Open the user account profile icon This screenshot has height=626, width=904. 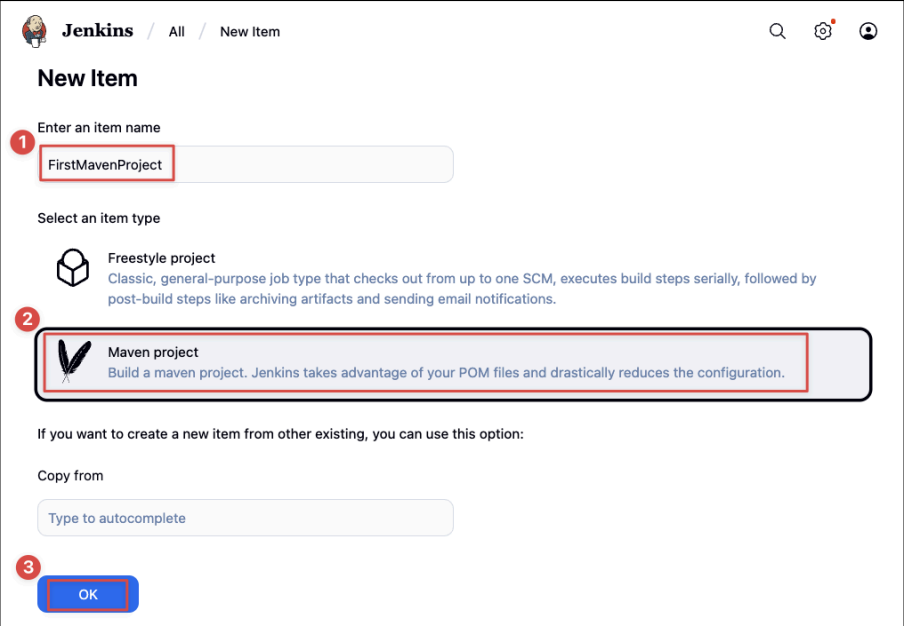[x=868, y=31]
